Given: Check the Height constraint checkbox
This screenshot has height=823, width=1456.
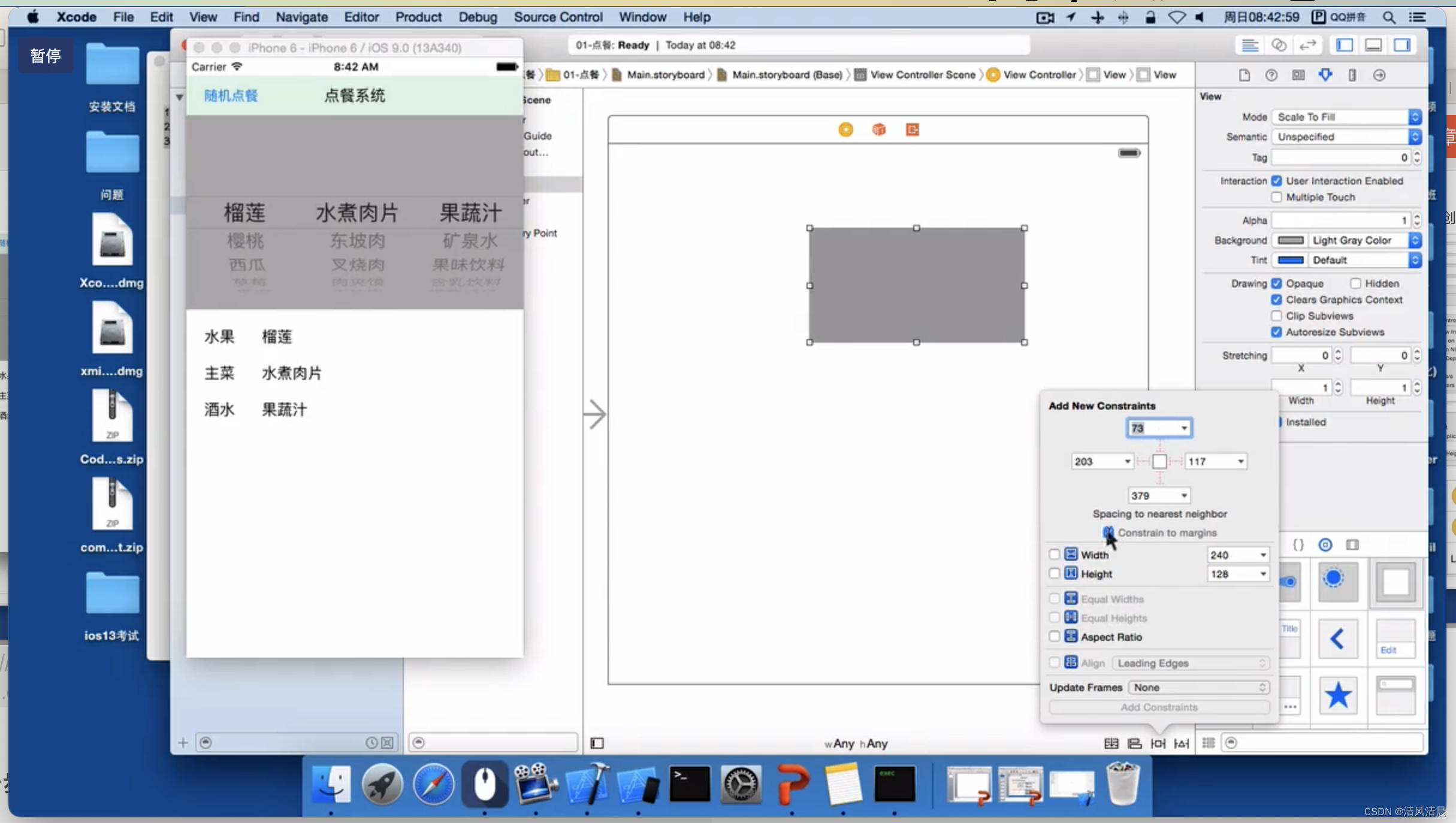Looking at the screenshot, I should [1054, 574].
